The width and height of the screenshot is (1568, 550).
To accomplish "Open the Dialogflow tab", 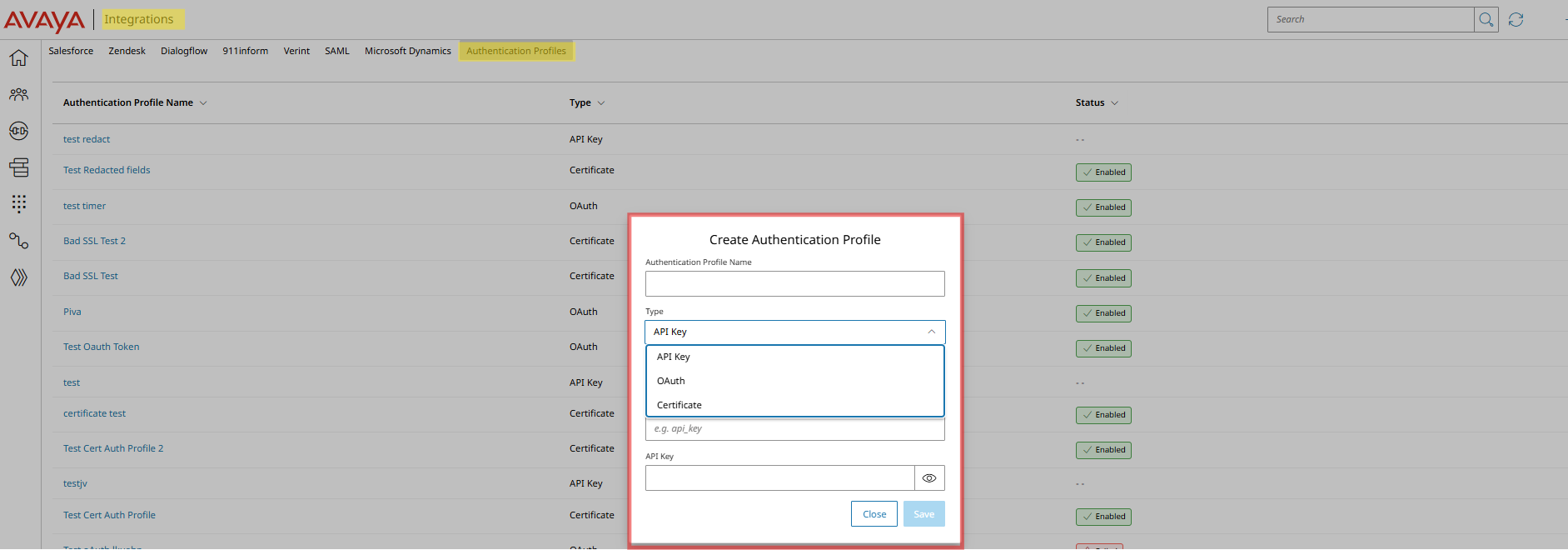I will point(184,51).
